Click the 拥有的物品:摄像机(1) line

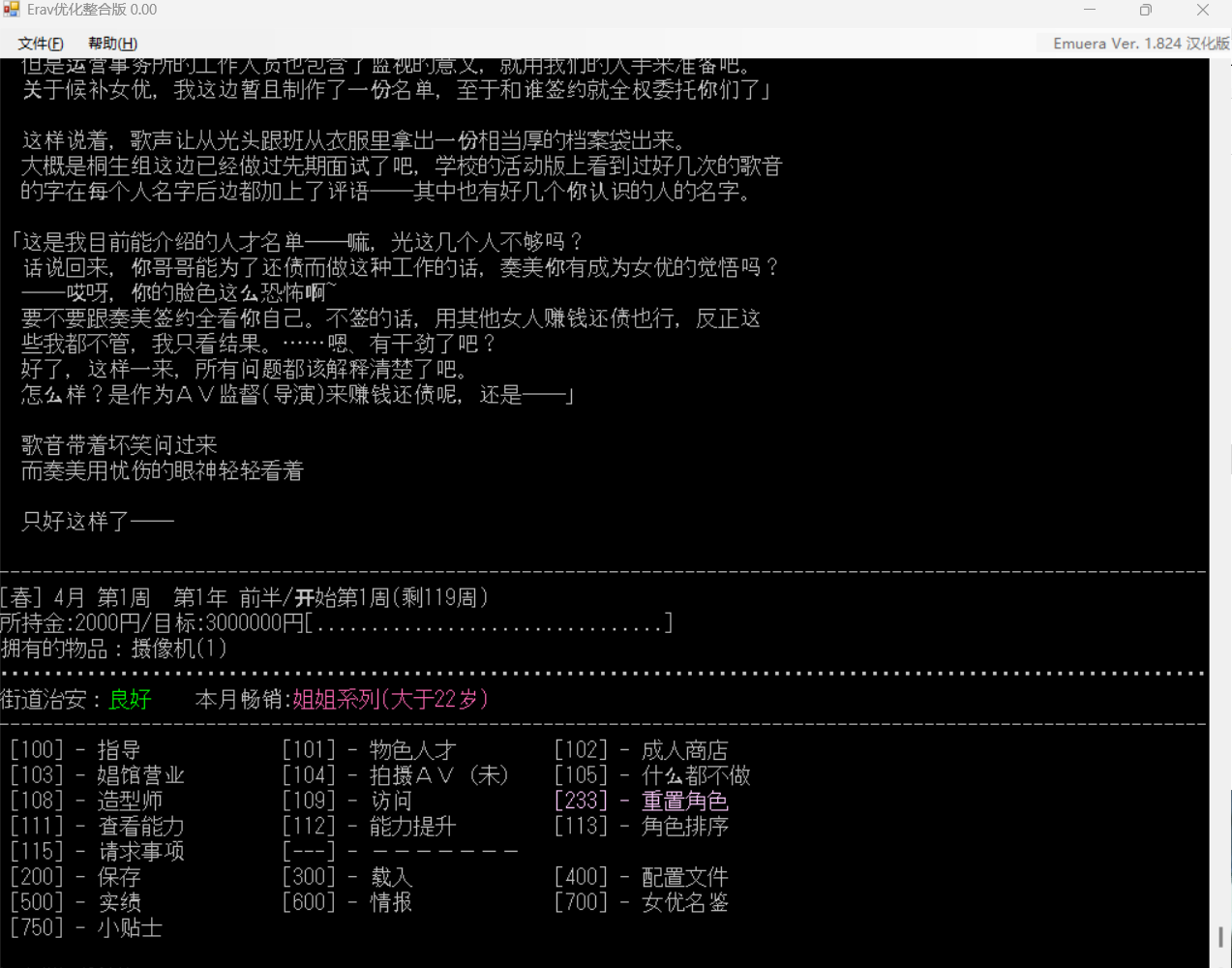[113, 648]
